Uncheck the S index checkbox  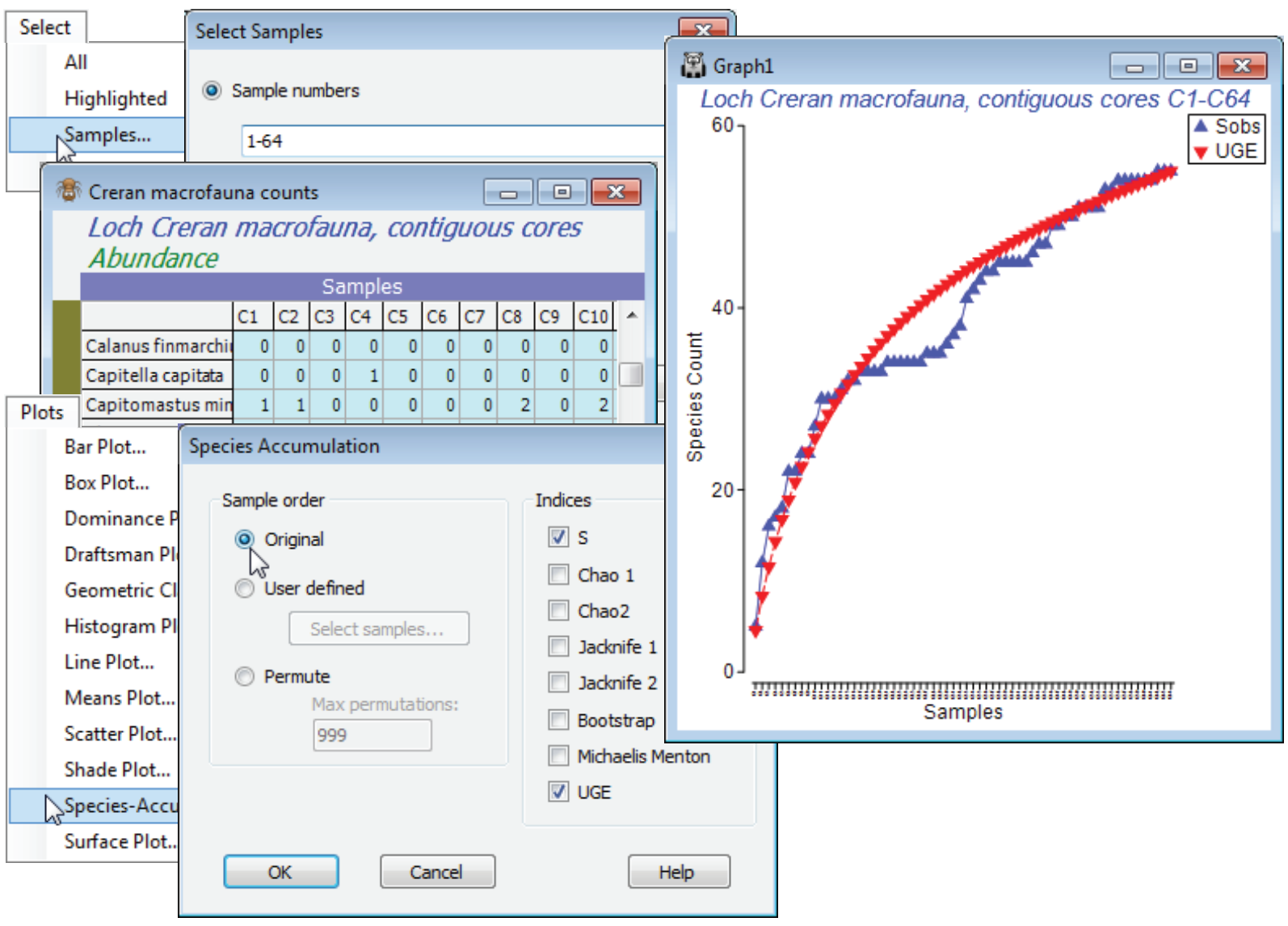tap(558, 537)
